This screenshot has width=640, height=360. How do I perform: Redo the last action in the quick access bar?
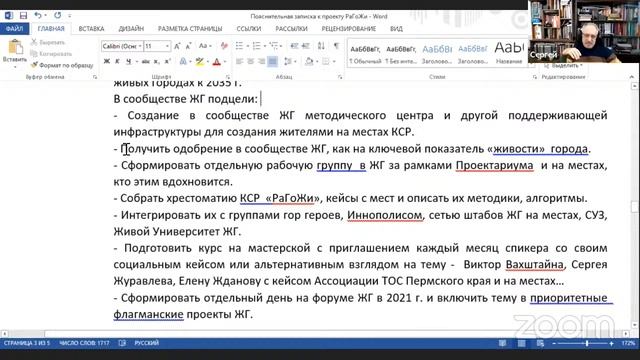pyautogui.click(x=58, y=16)
